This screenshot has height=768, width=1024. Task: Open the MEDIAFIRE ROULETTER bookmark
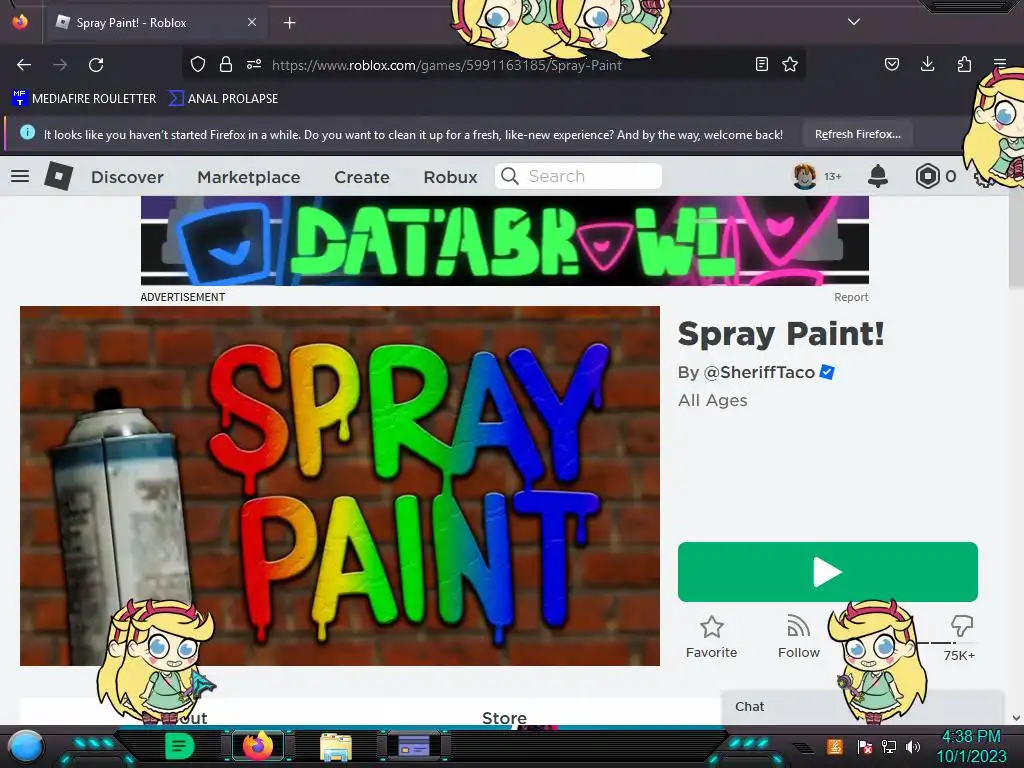click(x=84, y=99)
